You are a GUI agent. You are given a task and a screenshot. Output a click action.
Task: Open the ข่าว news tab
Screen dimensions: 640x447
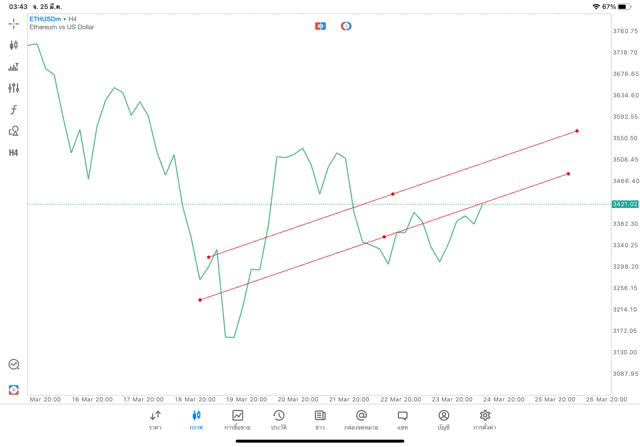click(x=320, y=420)
